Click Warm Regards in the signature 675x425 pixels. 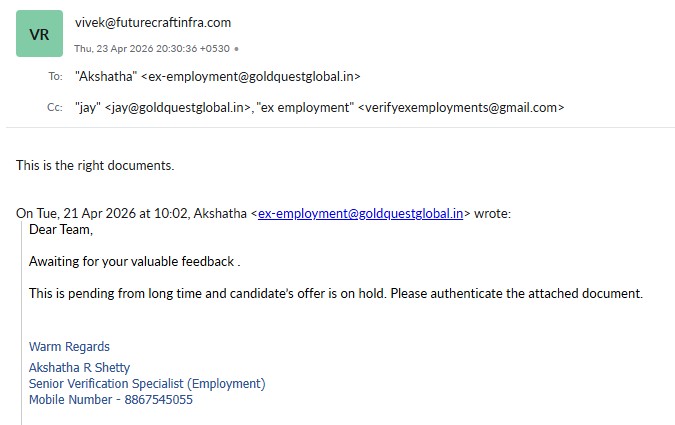(69, 346)
